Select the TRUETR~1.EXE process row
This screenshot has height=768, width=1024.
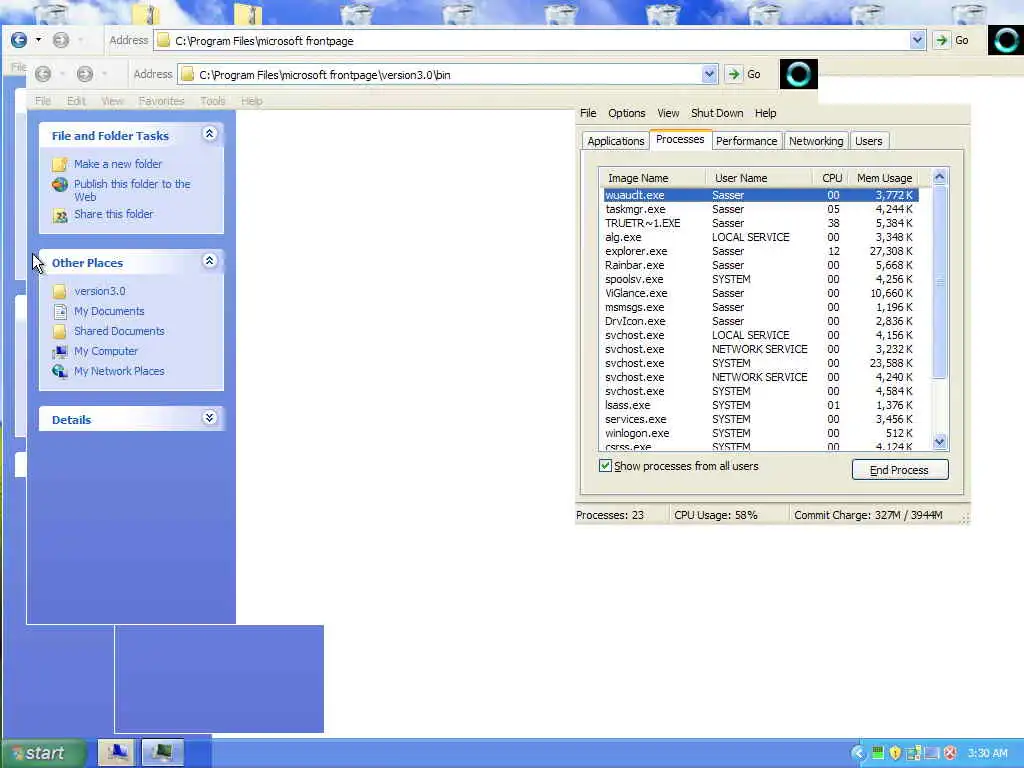[x=761, y=223]
